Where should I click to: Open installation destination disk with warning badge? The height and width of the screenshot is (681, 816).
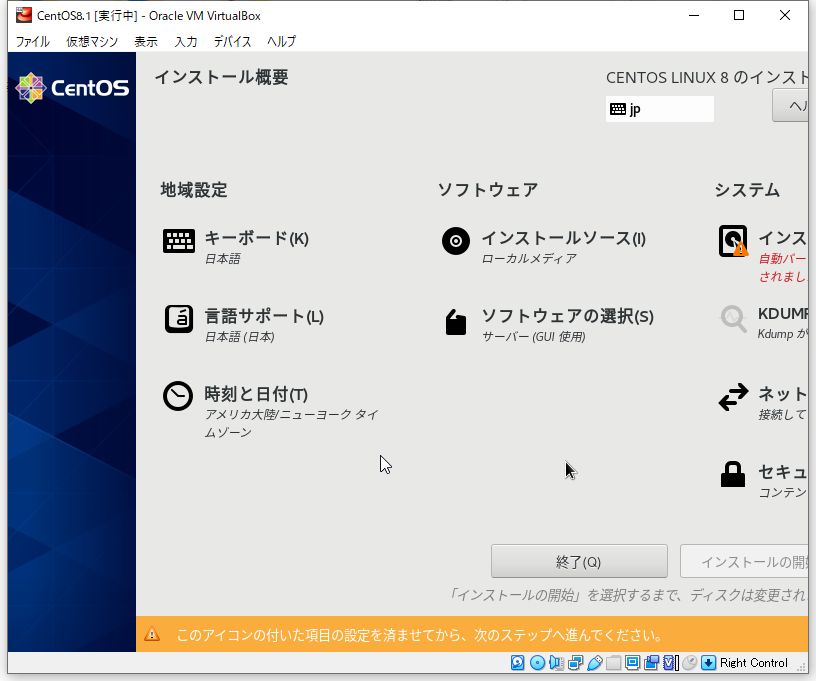(x=733, y=241)
